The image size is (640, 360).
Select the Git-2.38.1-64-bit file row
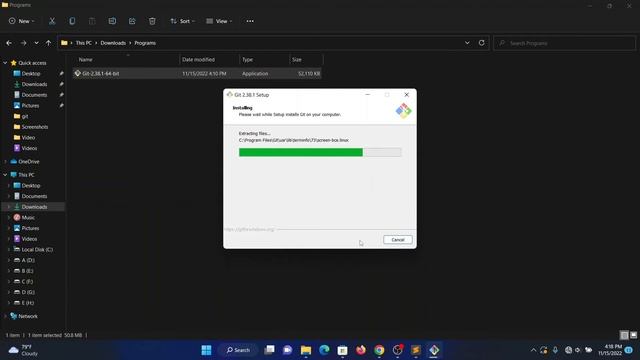point(197,73)
